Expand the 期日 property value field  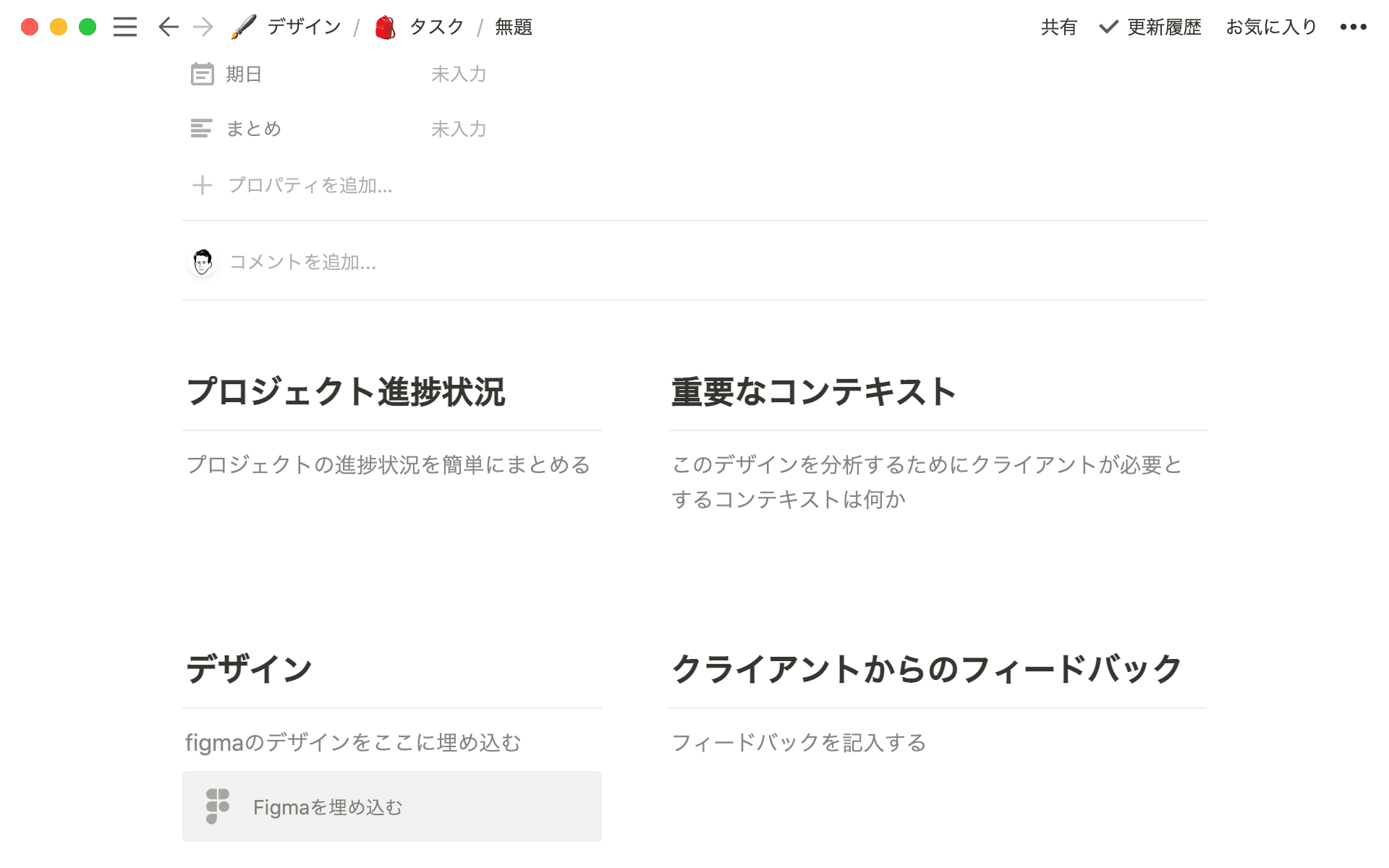tap(459, 73)
